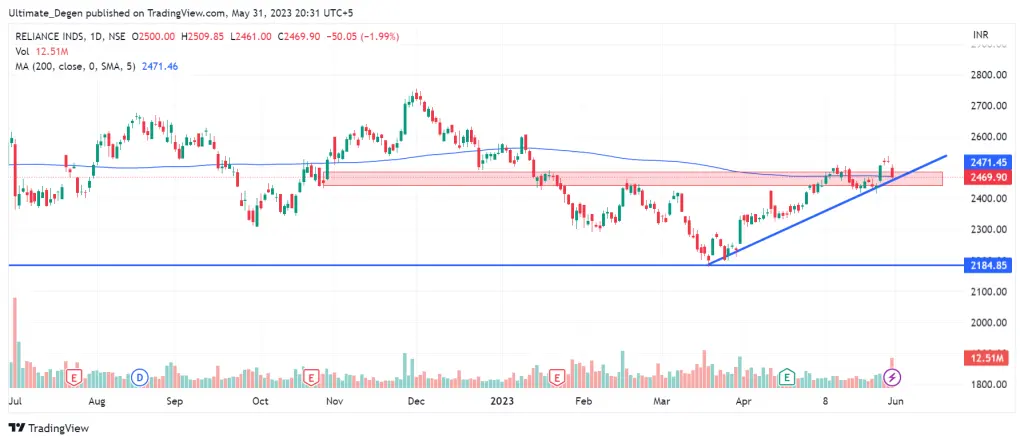
Task: Click the earnings E marker just before Nov
Action: point(312,377)
